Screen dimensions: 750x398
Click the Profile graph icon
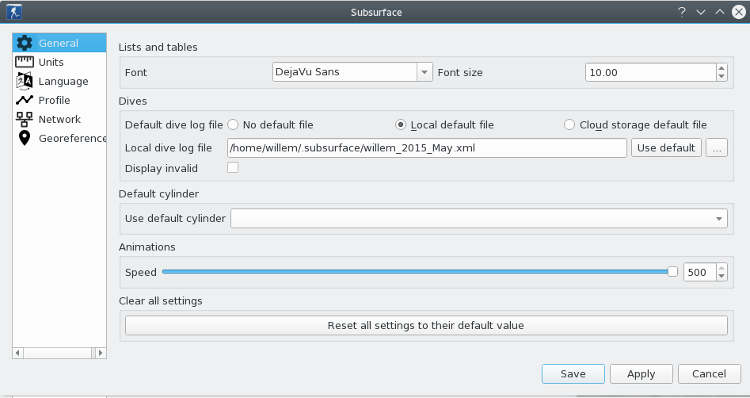coord(24,100)
